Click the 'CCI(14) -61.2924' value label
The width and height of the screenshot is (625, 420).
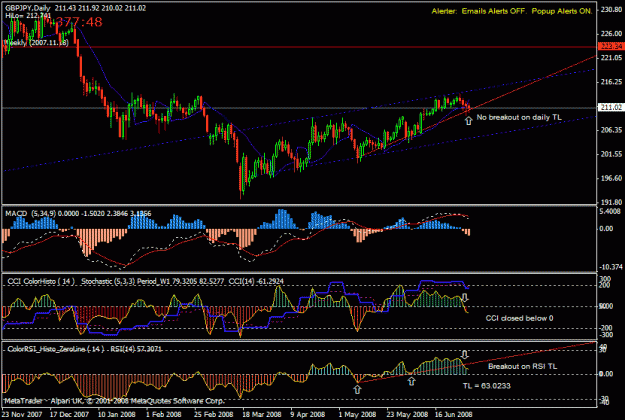coord(256,281)
